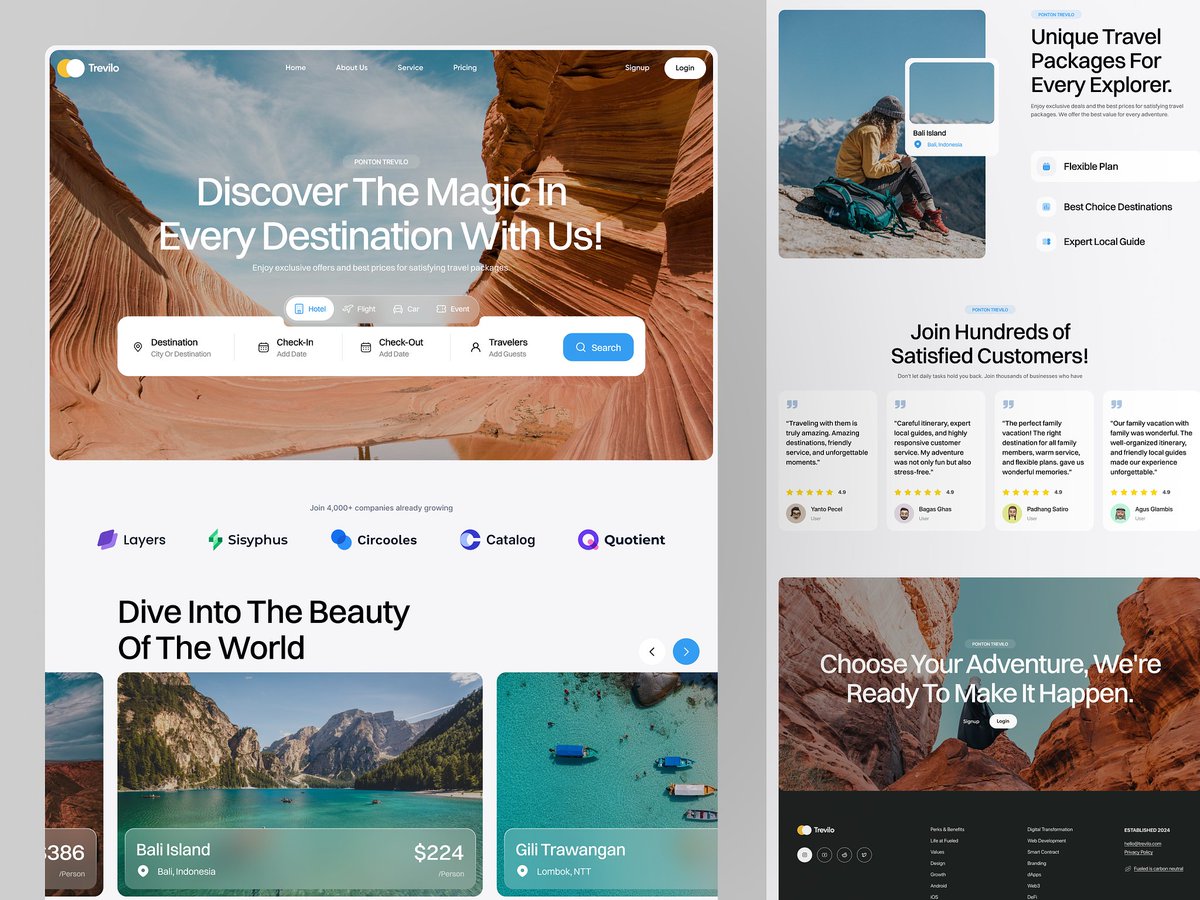Viewport: 1200px width, 900px height.
Task: Switch to the Car search tab
Action: coord(406,309)
